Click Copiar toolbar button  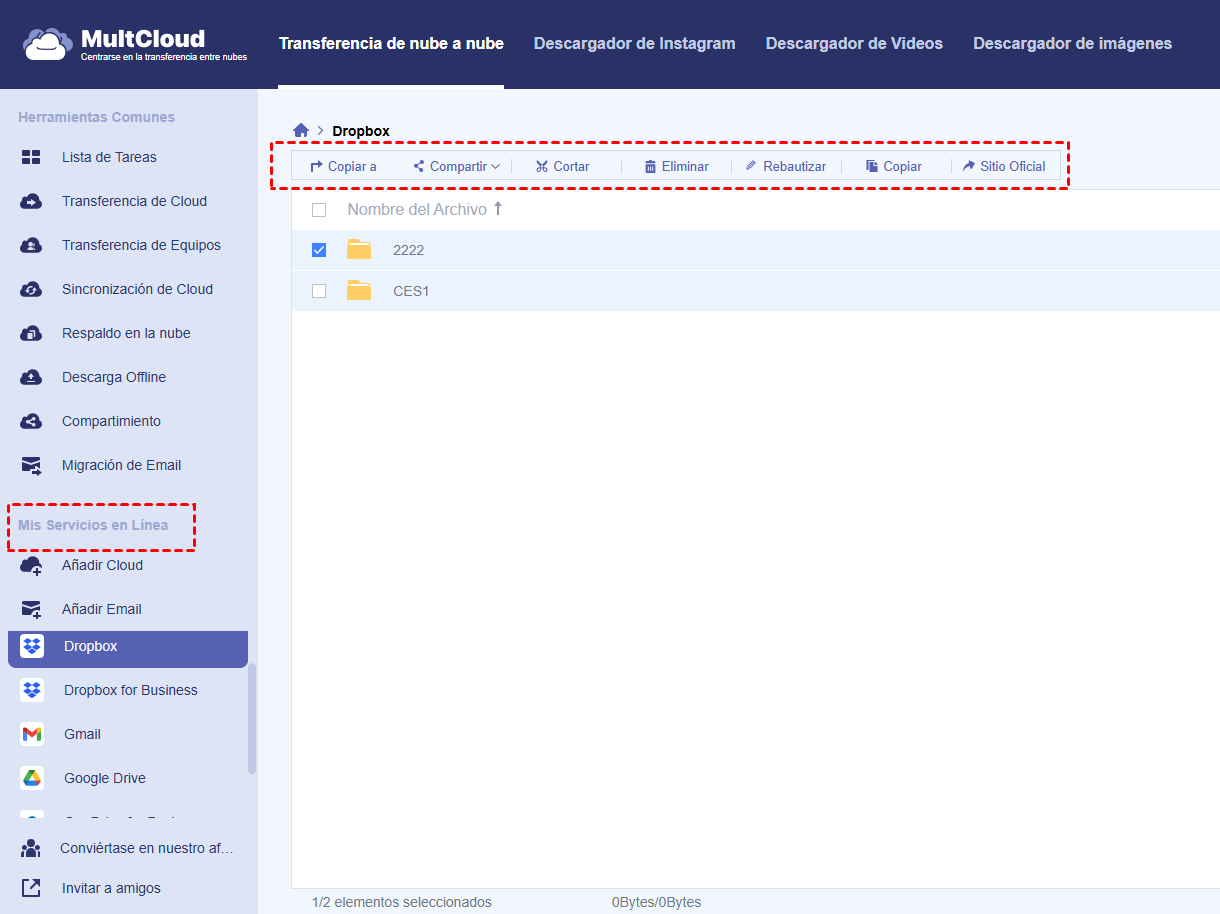click(x=894, y=166)
